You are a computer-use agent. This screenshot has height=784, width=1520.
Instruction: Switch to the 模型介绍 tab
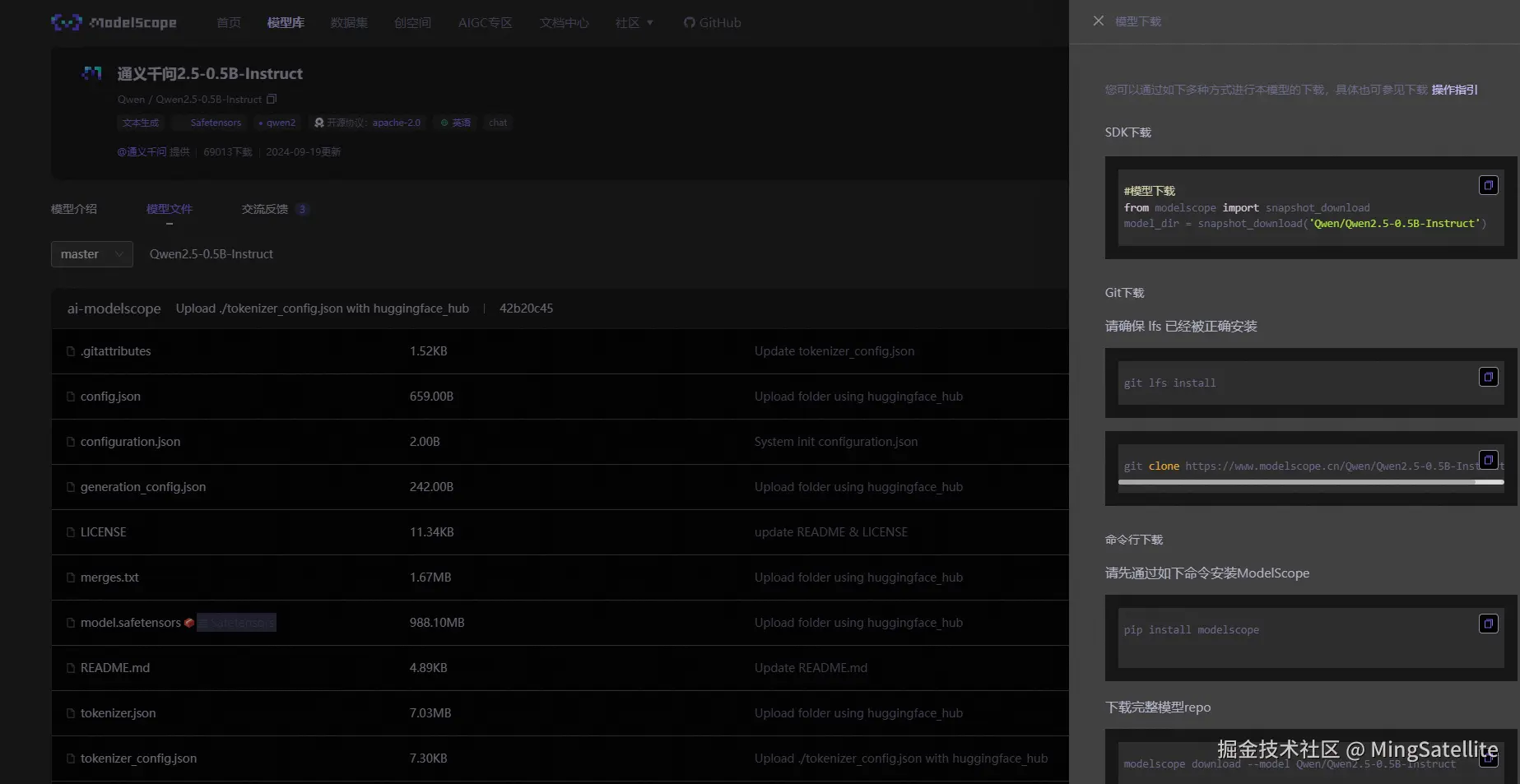tap(74, 209)
